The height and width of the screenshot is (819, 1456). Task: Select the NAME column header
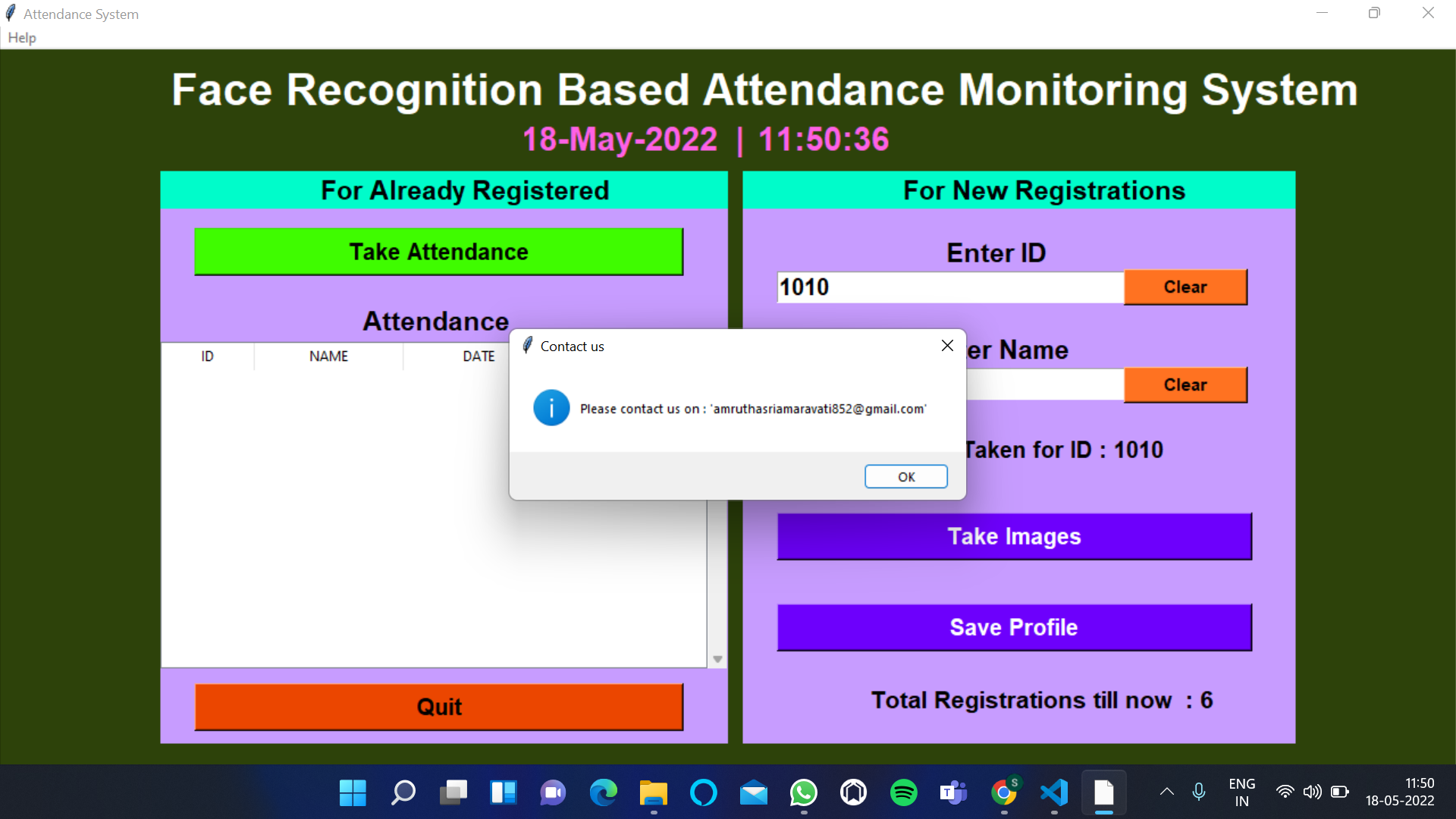coord(328,356)
